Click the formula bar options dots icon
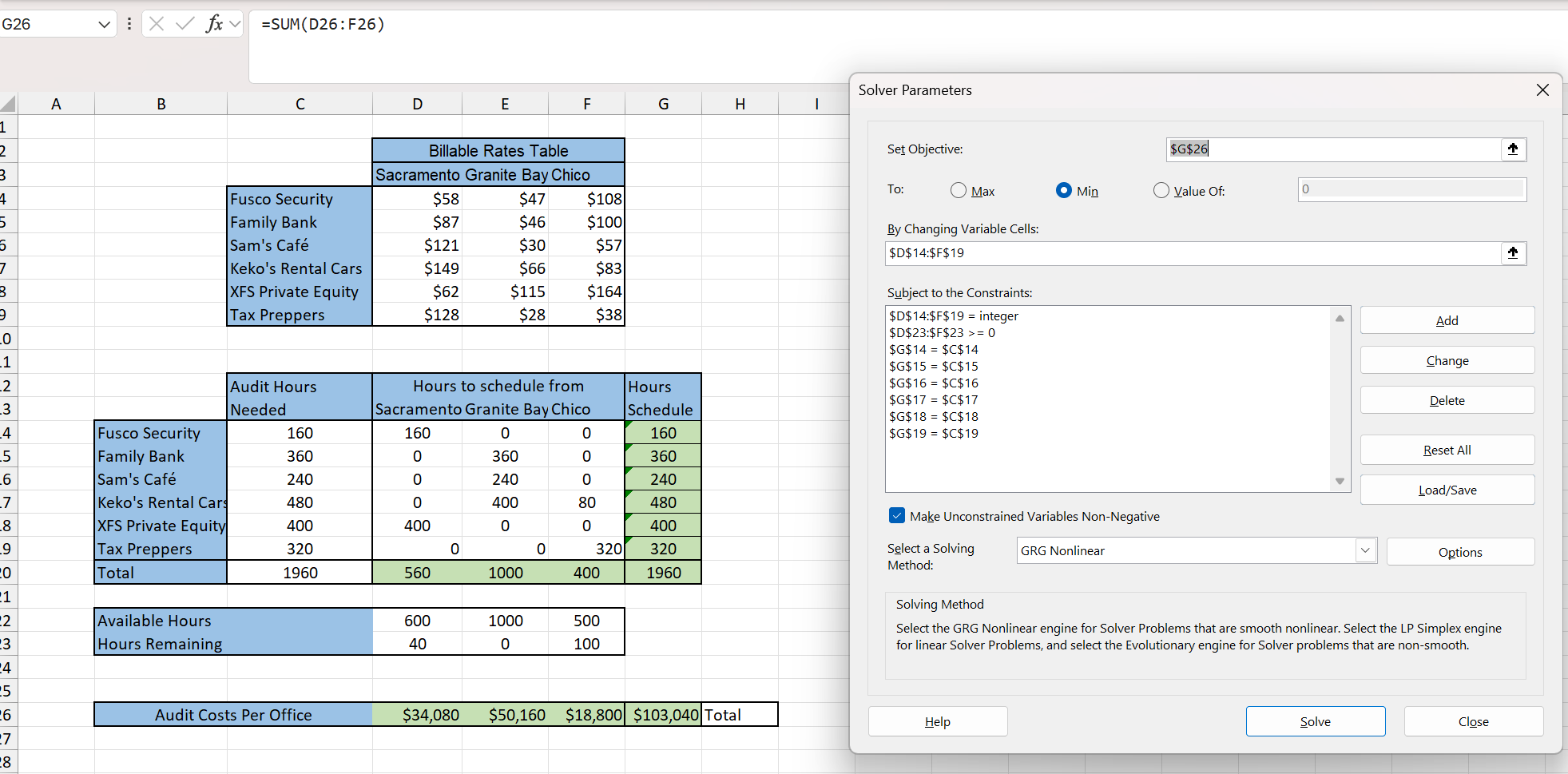The image size is (1568, 774). (129, 24)
